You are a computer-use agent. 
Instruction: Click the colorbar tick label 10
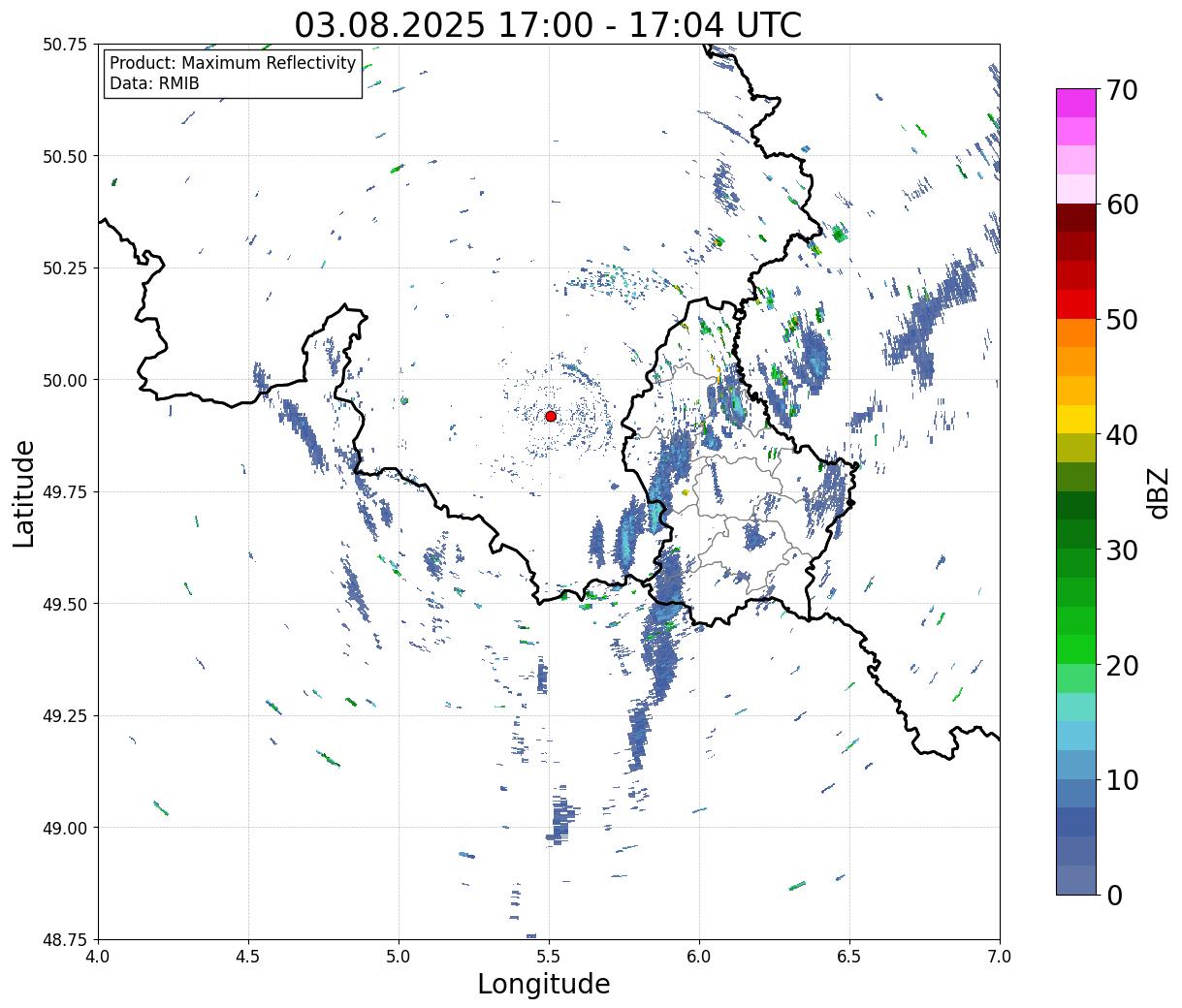pyautogui.click(x=1121, y=780)
